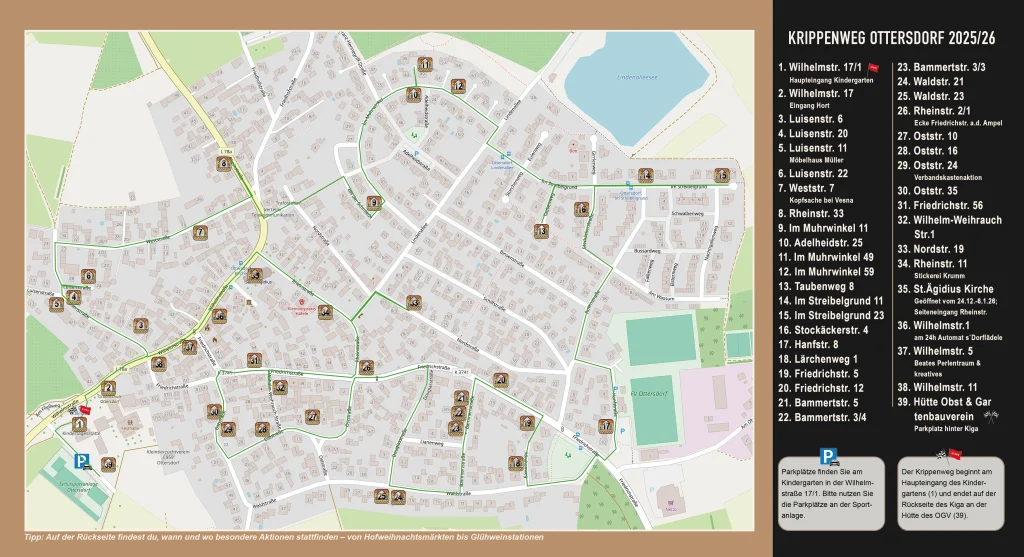Select station marker 14 on Im Streibelgrund

point(646,174)
